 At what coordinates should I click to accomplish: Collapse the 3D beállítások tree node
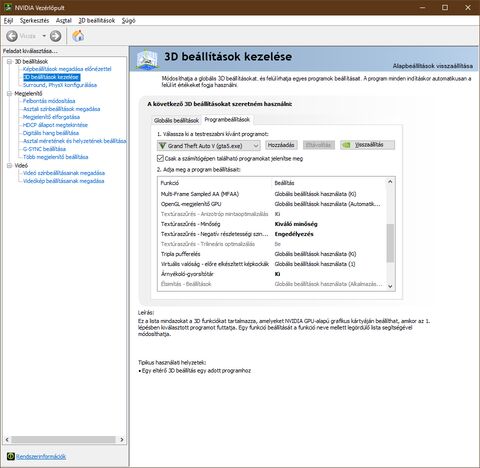pos(9,62)
